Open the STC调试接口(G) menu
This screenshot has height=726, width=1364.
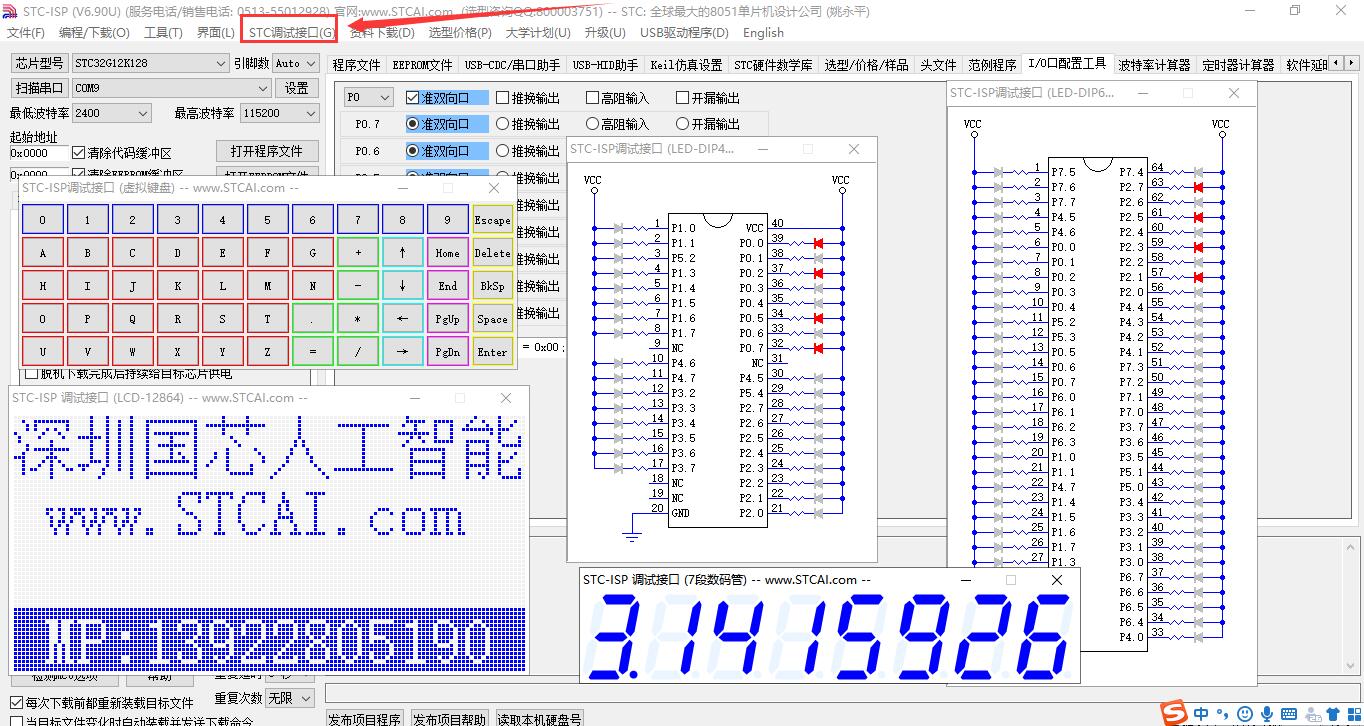coord(290,32)
